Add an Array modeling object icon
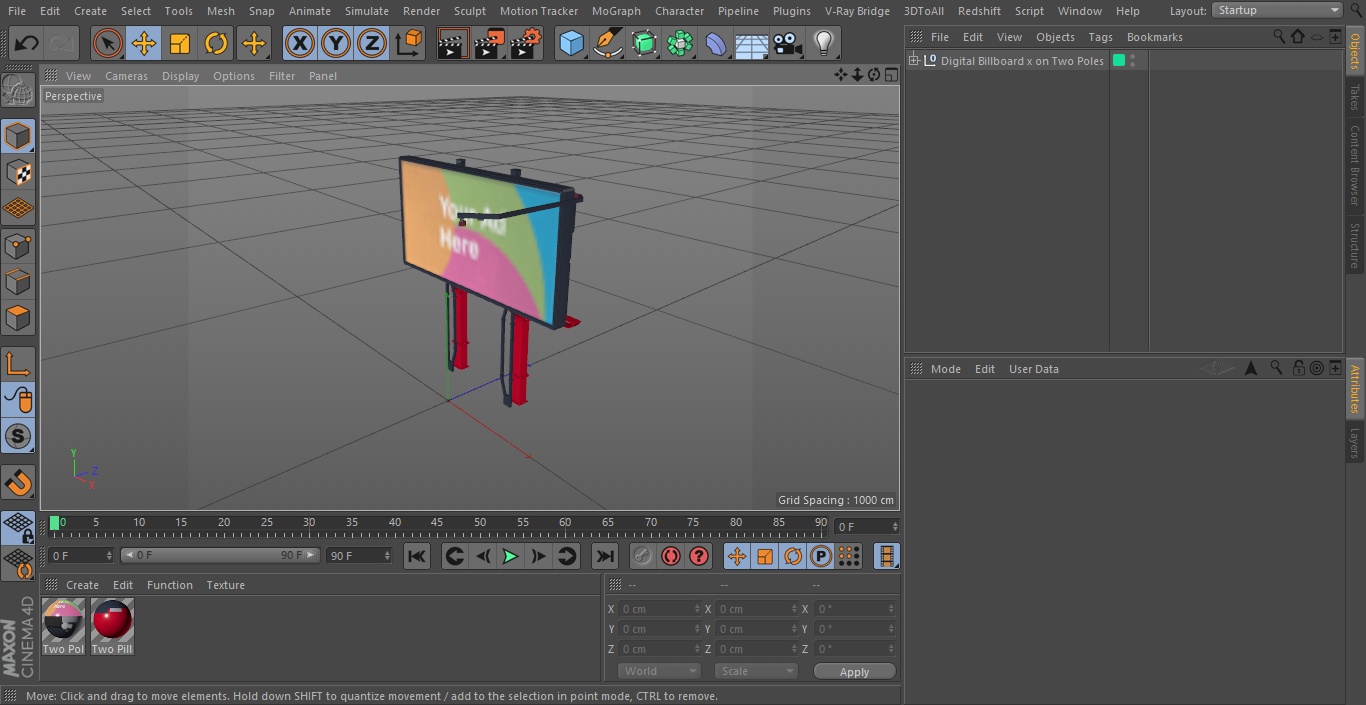Image resolution: width=1366 pixels, height=705 pixels. [680, 43]
